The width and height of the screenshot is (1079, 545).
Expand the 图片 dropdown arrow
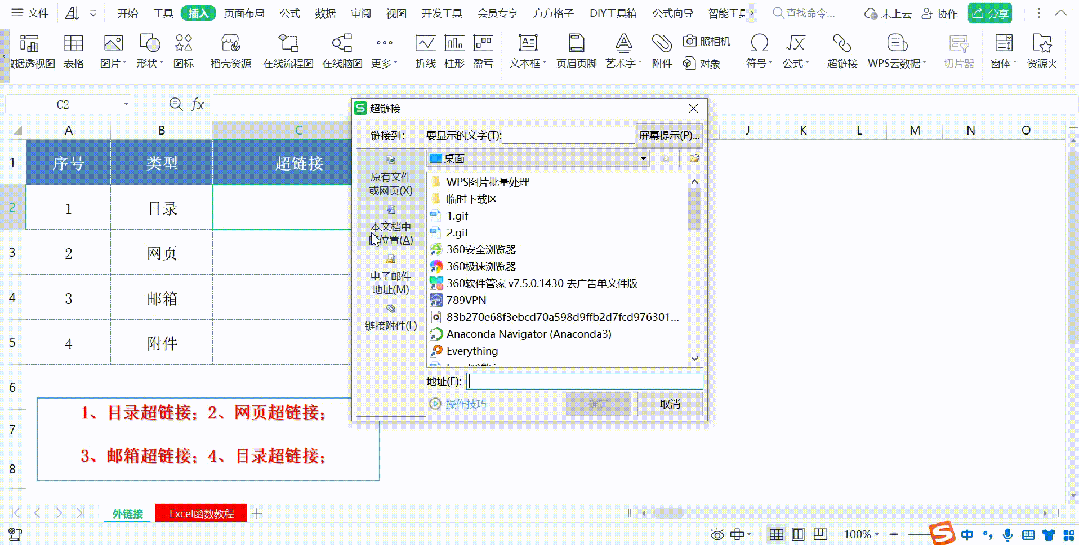[x=125, y=63]
